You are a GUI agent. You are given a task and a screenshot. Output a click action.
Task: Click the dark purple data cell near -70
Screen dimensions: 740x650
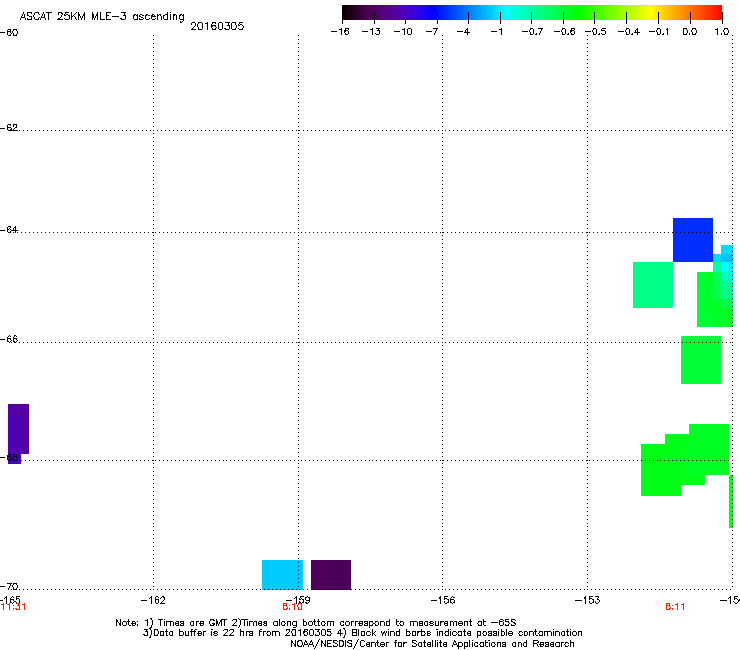331,574
